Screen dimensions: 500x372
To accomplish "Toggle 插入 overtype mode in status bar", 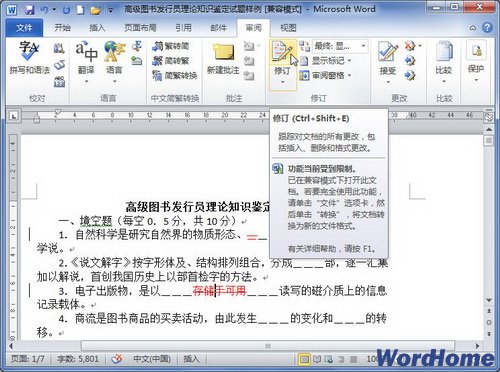I will click(x=191, y=359).
